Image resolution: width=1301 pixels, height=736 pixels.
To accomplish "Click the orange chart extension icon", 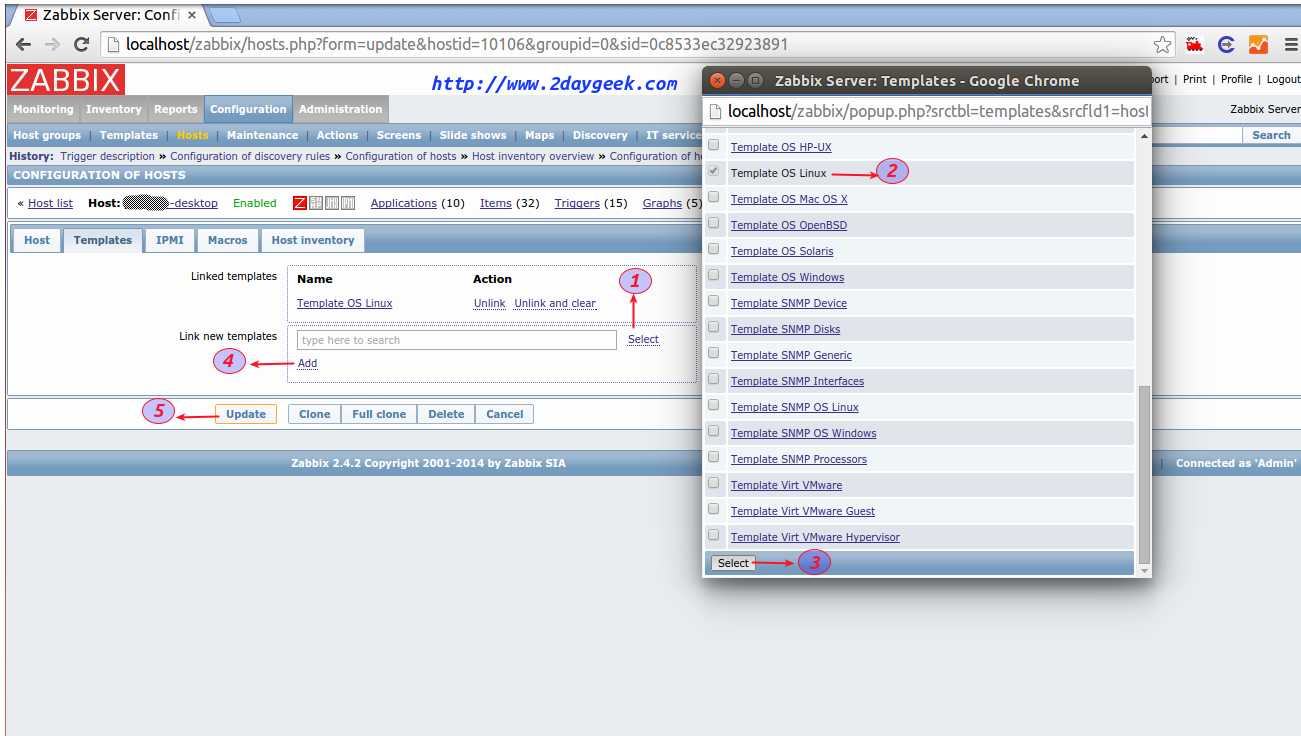I will 1258,45.
